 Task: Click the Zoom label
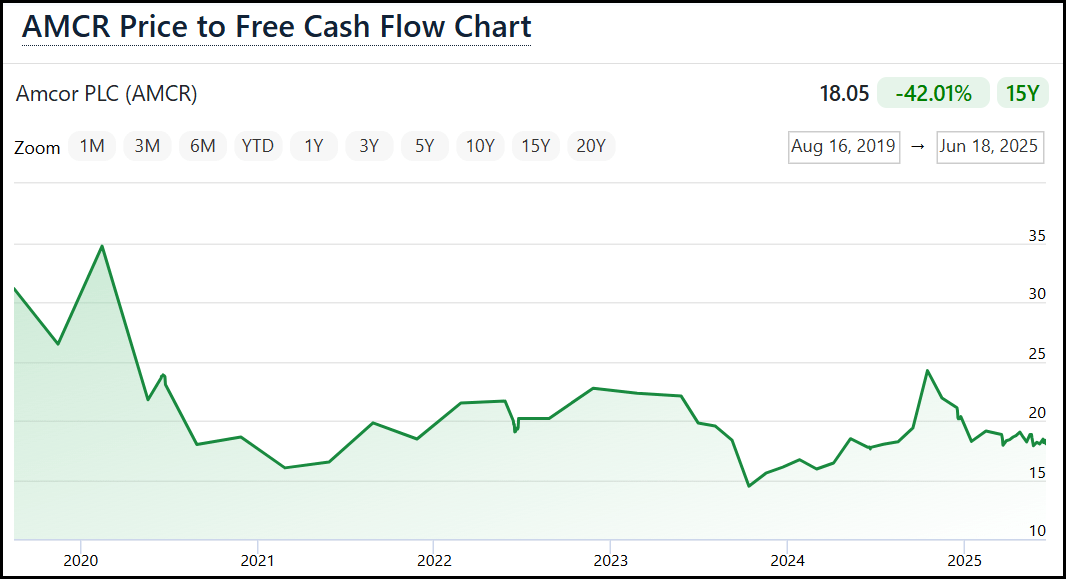[x=37, y=147]
